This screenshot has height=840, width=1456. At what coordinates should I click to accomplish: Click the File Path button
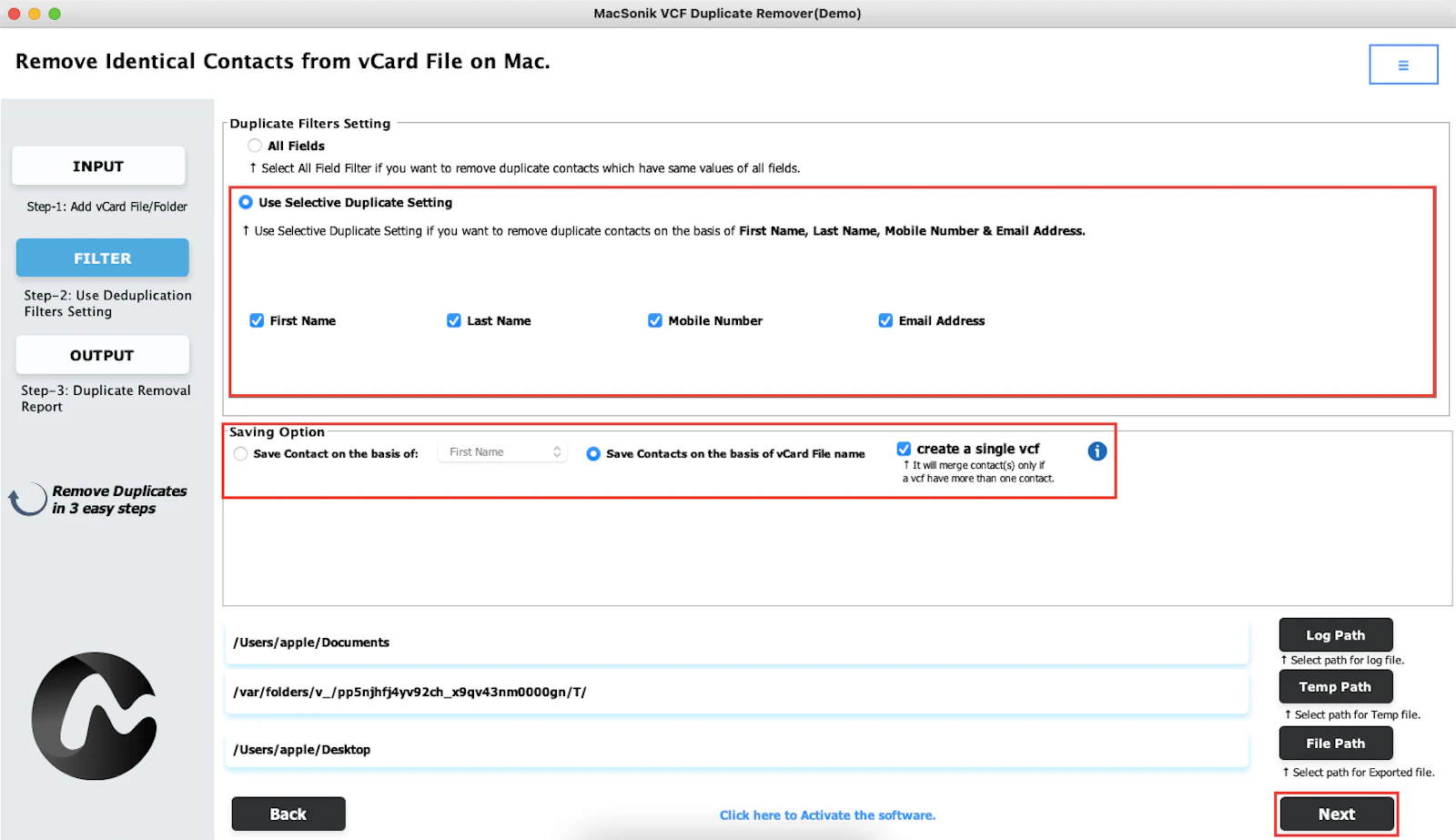coord(1335,744)
